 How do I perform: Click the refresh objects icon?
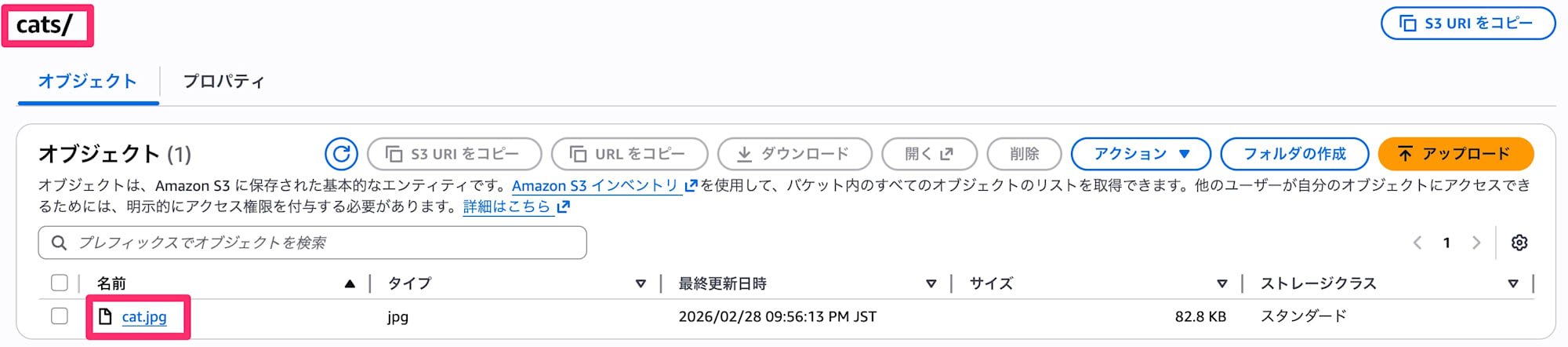point(341,154)
